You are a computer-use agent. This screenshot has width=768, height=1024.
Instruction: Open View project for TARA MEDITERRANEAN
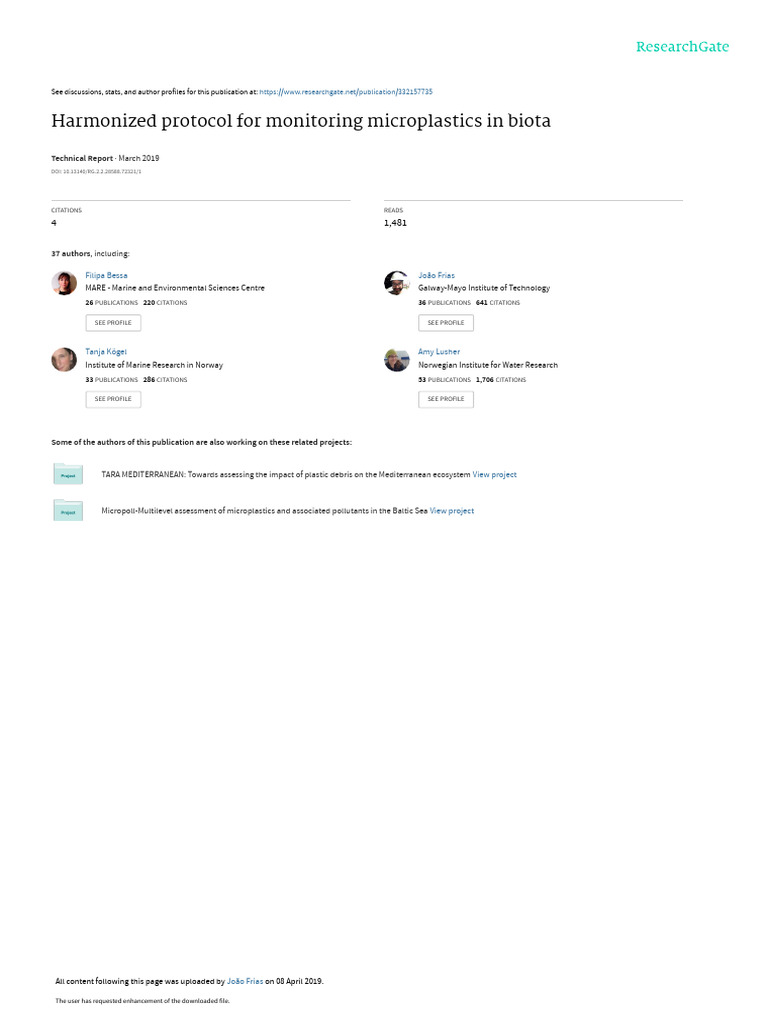[x=494, y=475]
